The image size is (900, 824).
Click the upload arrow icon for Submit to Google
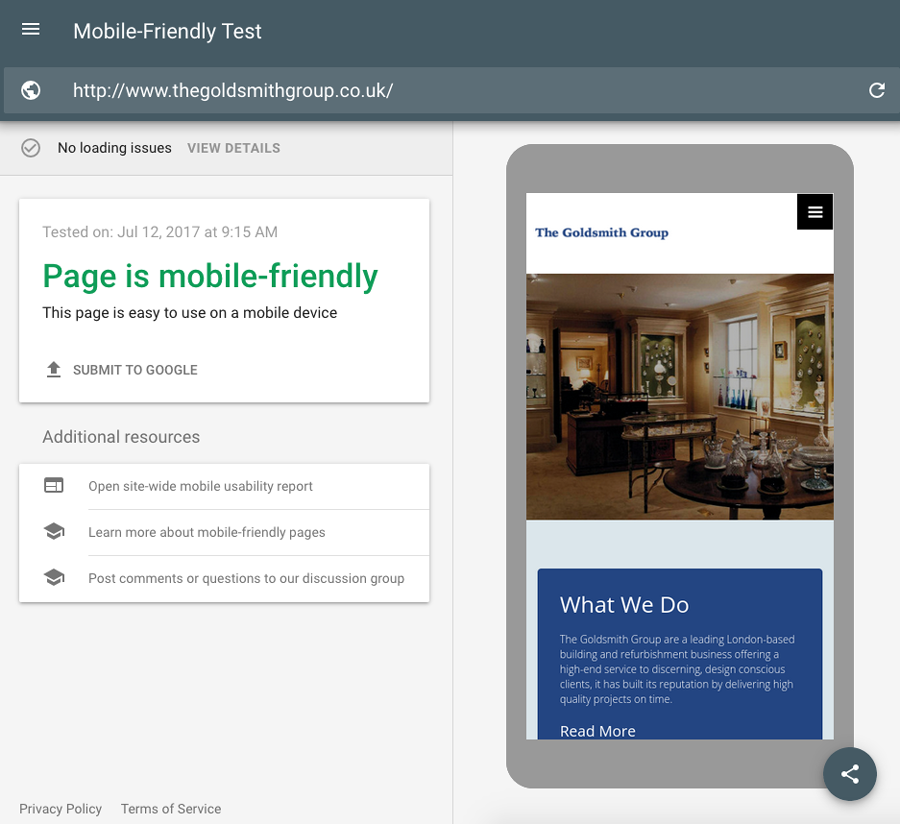(53, 370)
